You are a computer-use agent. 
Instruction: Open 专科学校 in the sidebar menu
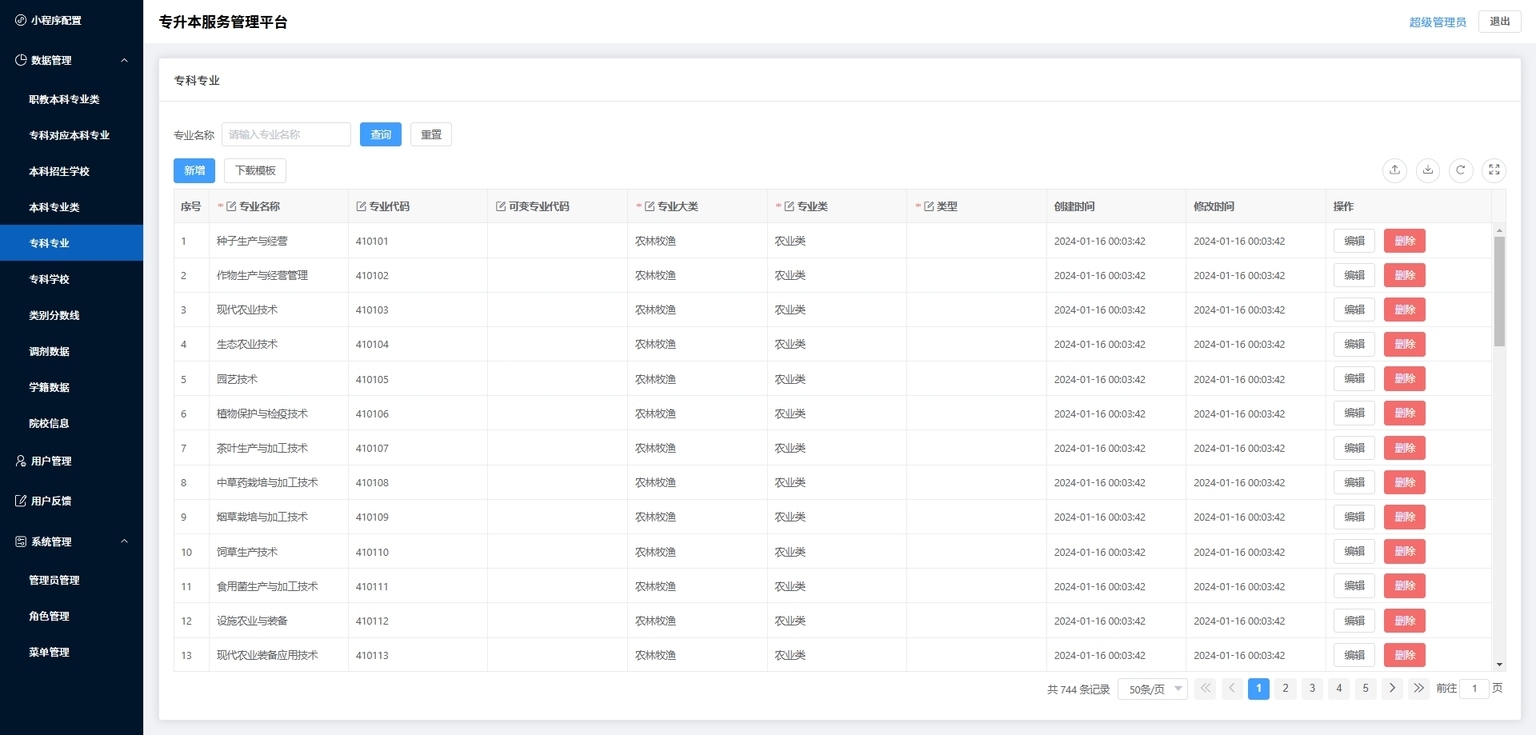[49, 279]
